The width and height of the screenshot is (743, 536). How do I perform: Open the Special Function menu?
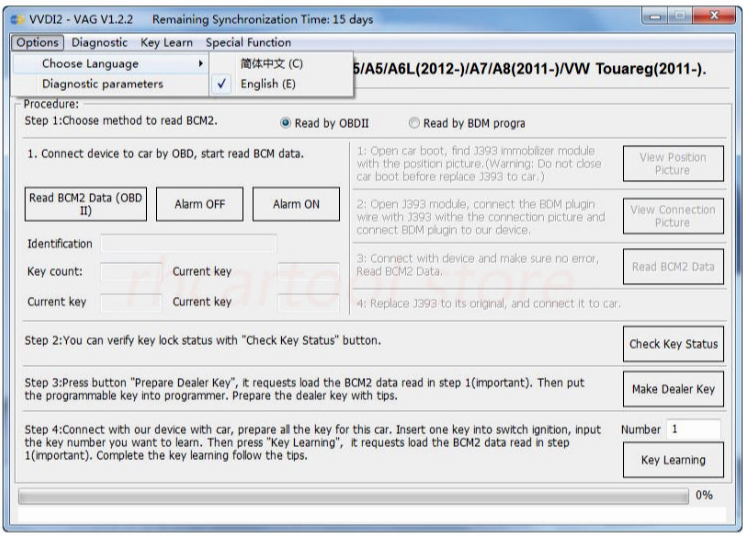pos(248,43)
